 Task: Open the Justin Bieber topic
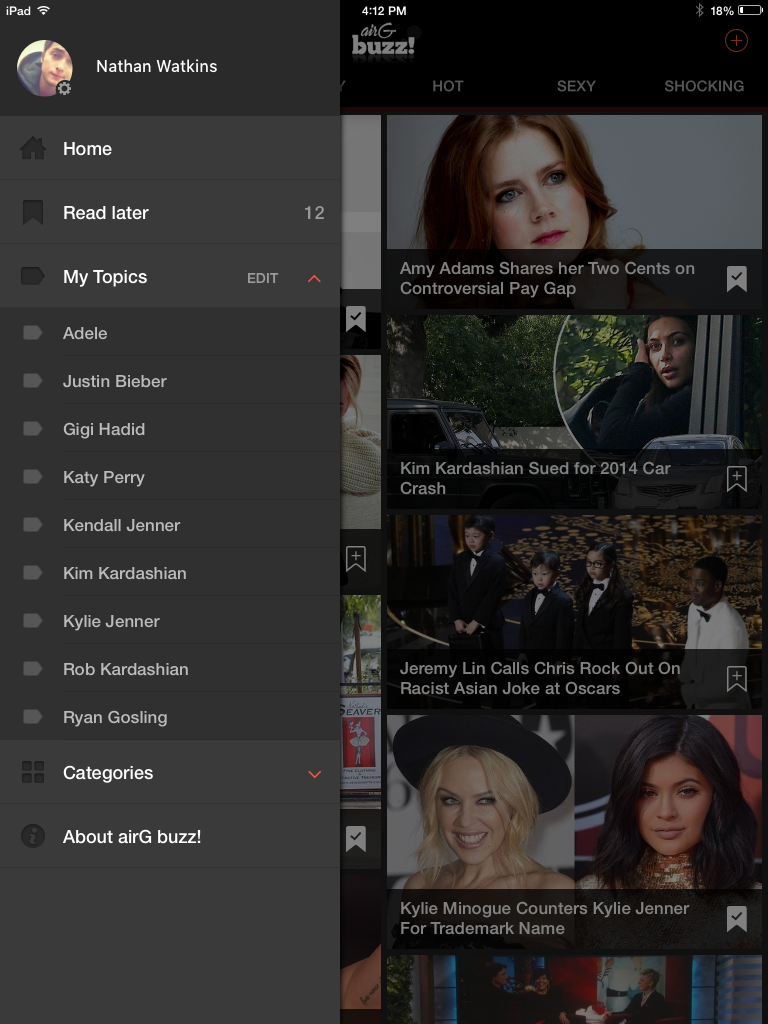pyautogui.click(x=170, y=381)
